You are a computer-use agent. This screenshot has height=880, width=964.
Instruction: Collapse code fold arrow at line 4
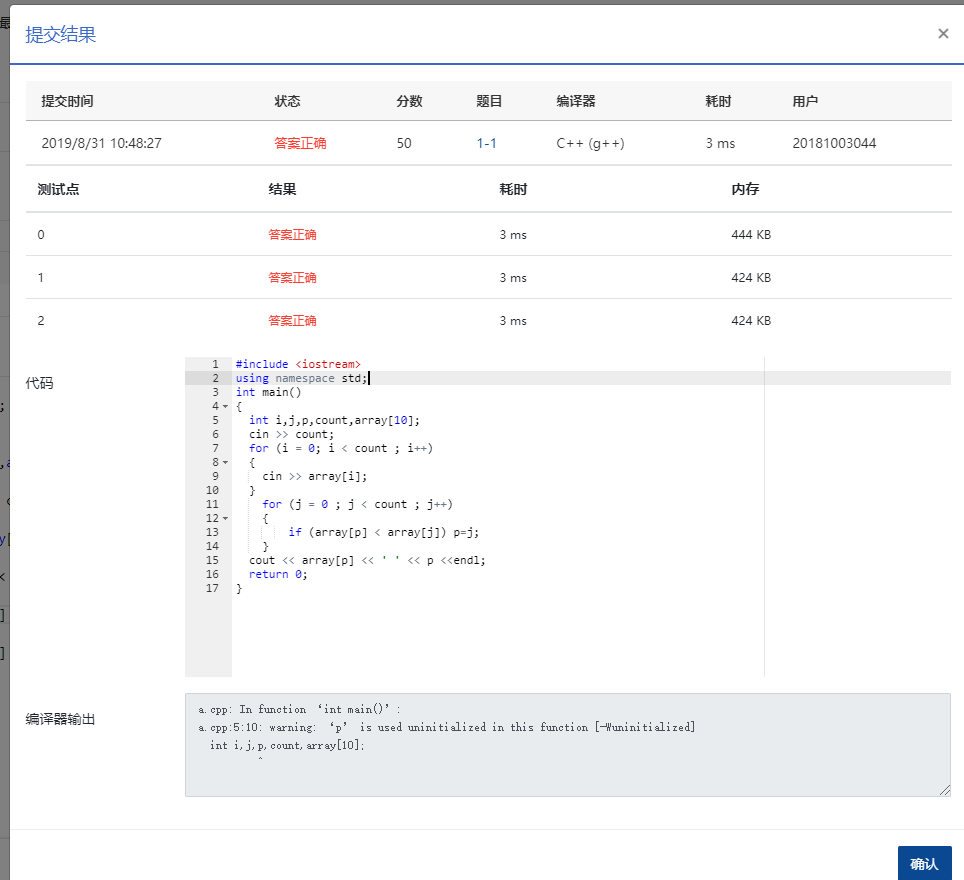point(225,406)
